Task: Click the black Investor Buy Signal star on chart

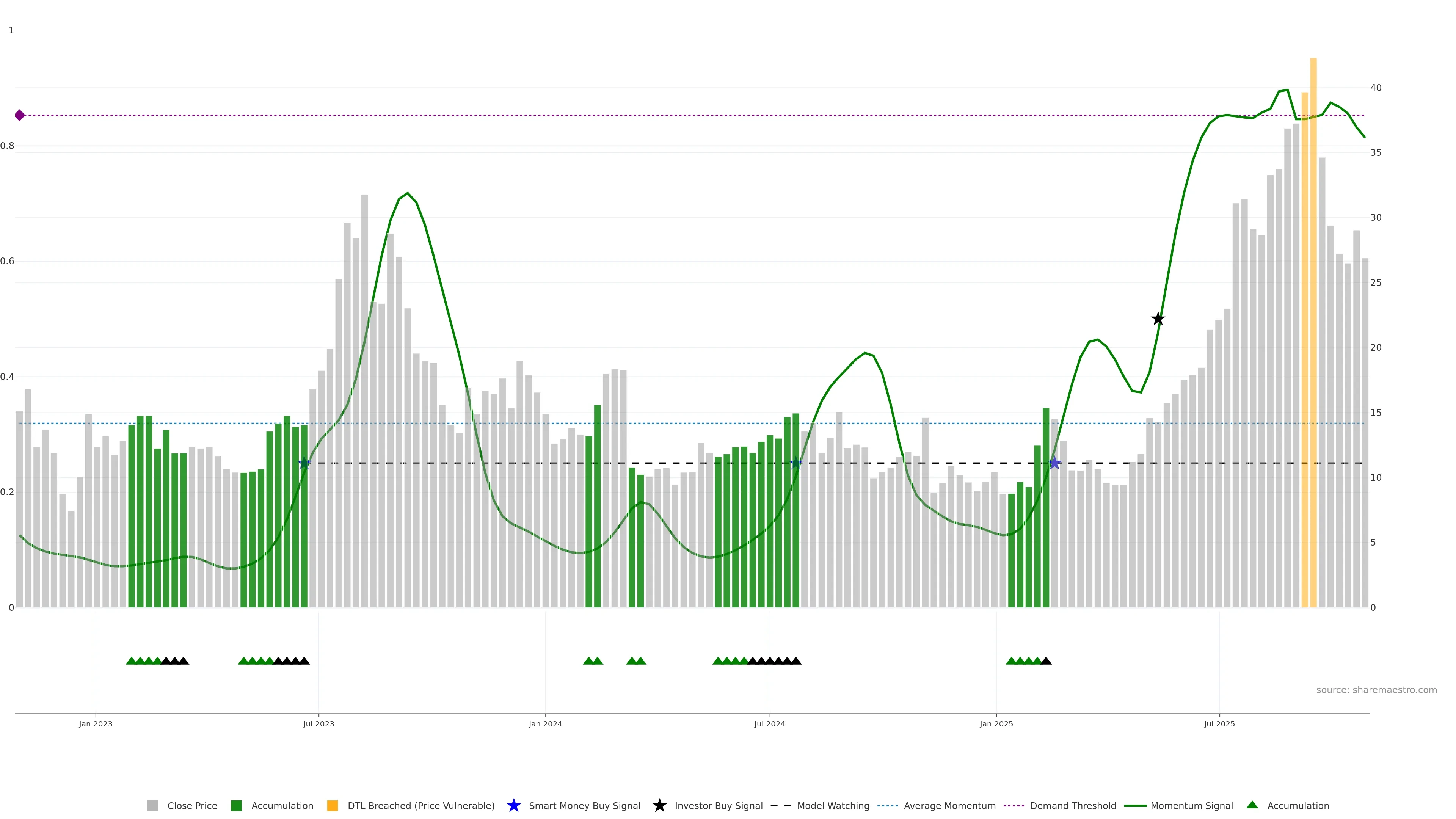Action: [x=1158, y=319]
